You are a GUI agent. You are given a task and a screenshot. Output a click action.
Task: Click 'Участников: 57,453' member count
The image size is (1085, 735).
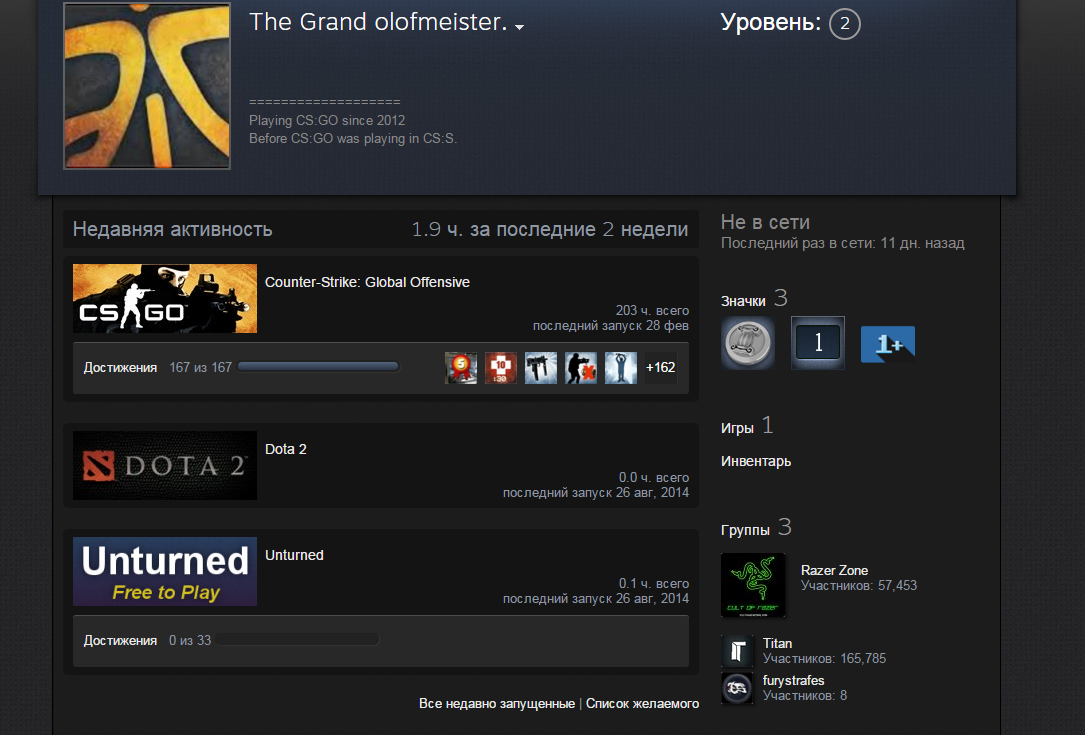coord(859,586)
